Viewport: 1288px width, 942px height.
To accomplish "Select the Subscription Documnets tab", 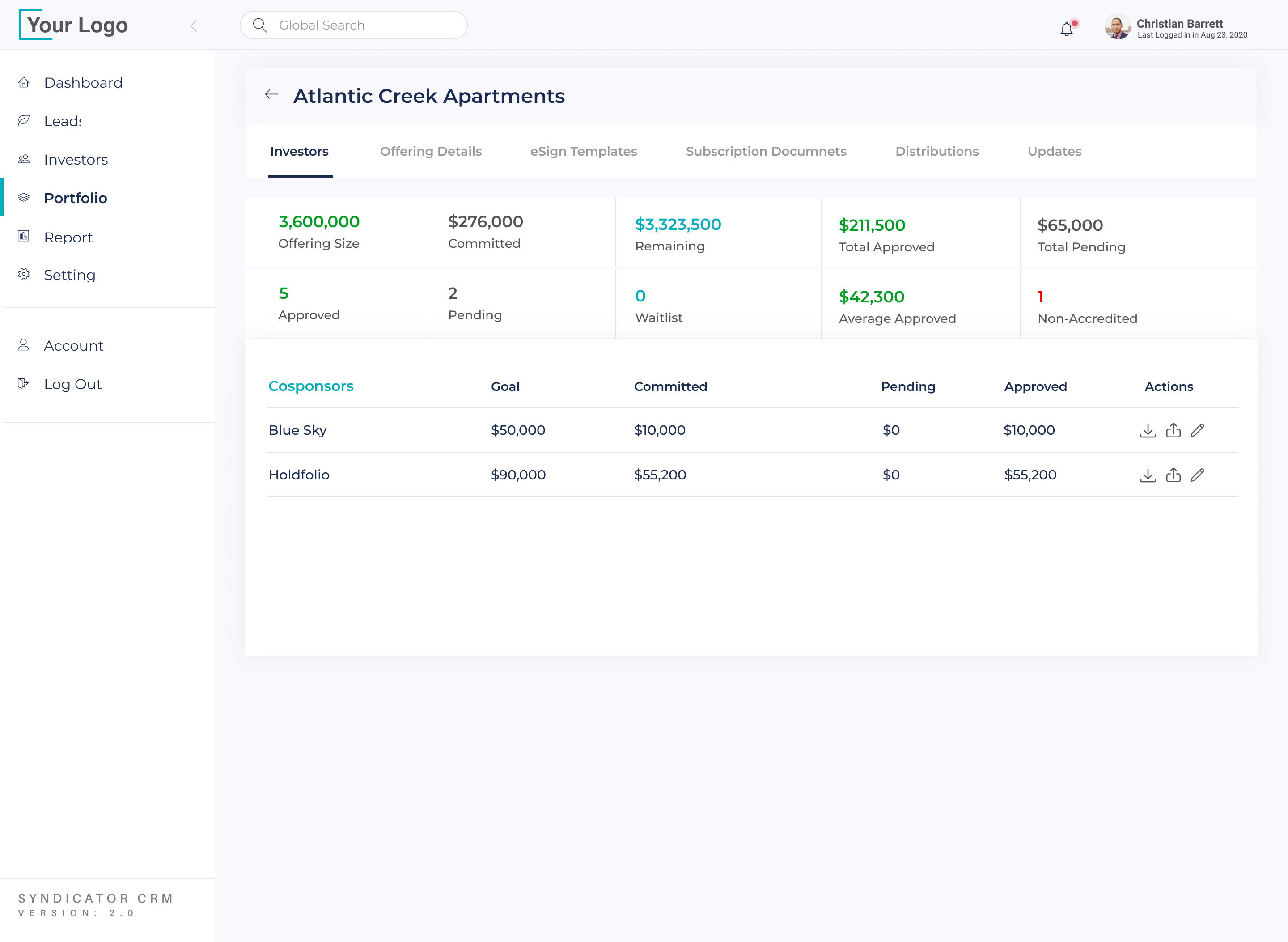I will click(766, 151).
